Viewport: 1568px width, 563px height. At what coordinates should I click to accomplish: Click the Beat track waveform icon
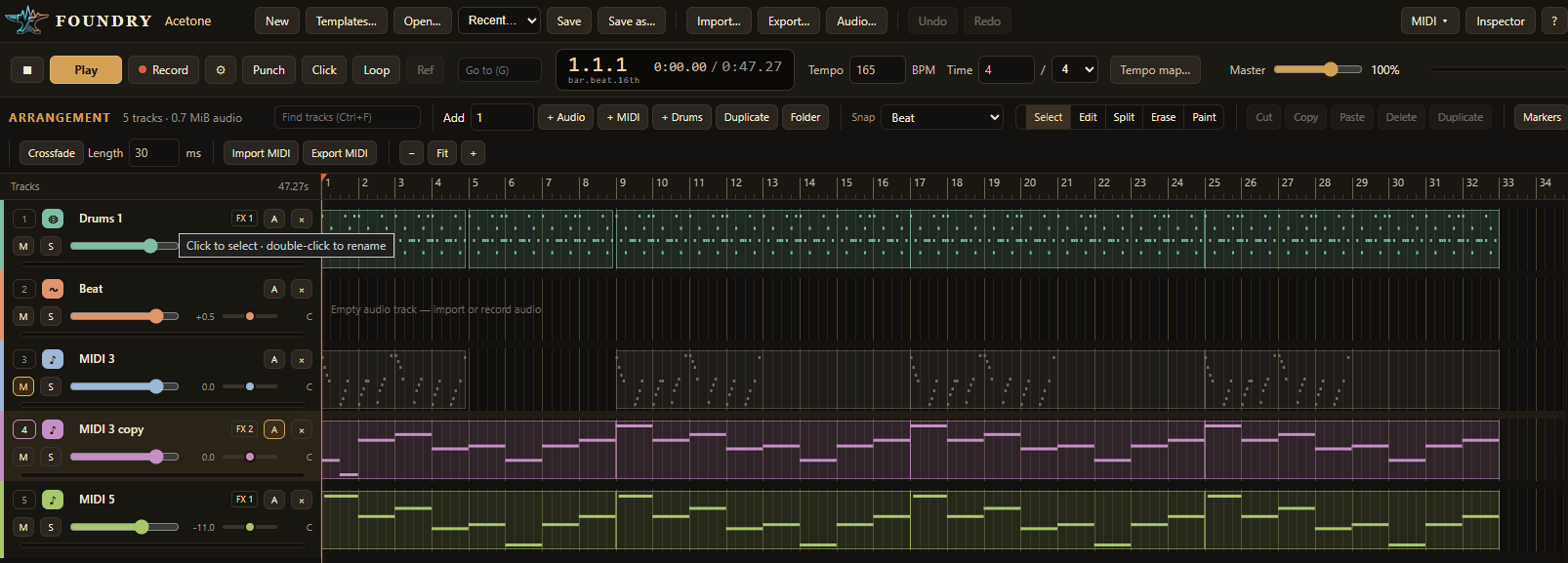(53, 289)
